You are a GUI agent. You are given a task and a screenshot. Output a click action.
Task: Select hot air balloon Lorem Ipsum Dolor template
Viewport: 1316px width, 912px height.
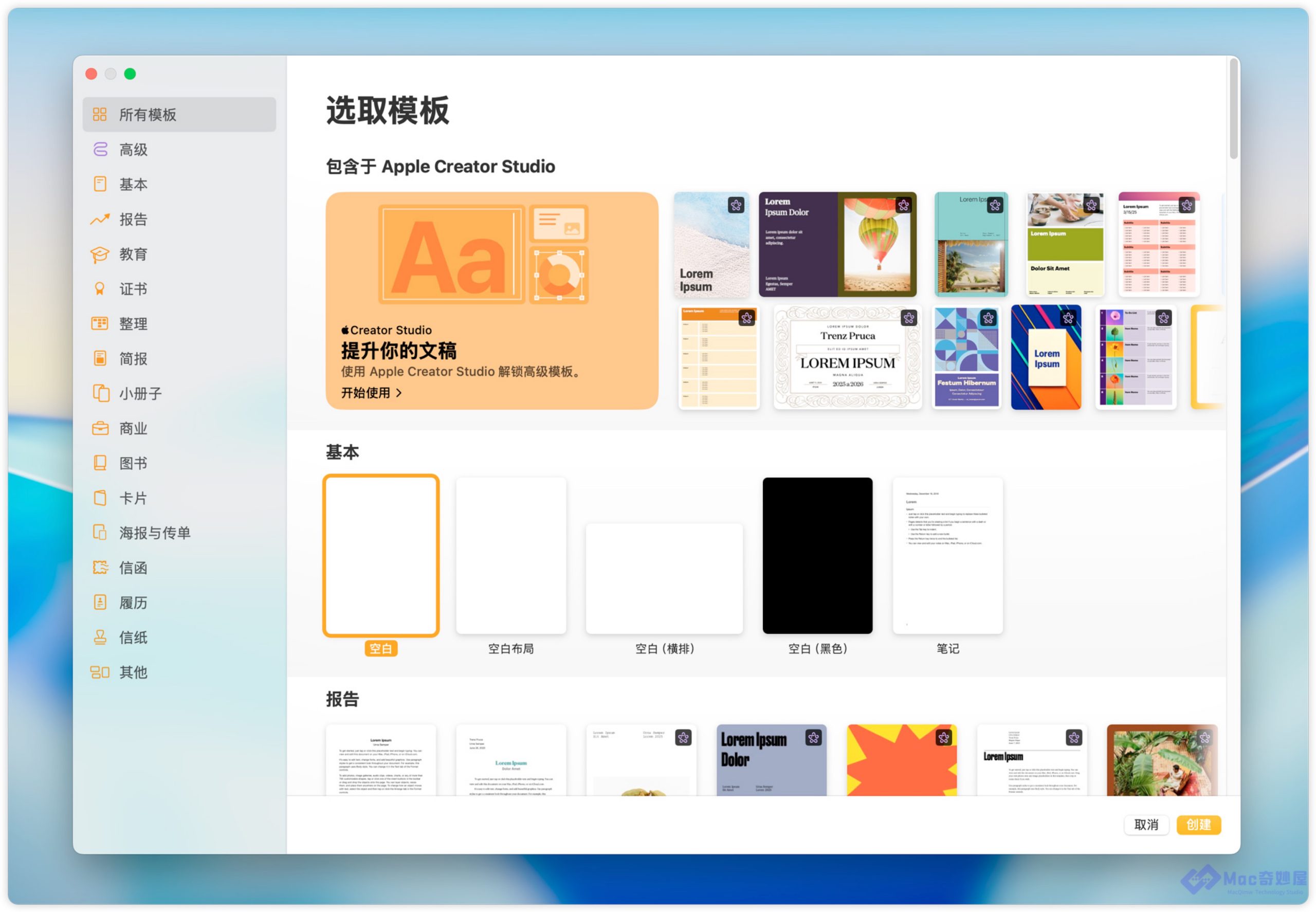tap(837, 244)
